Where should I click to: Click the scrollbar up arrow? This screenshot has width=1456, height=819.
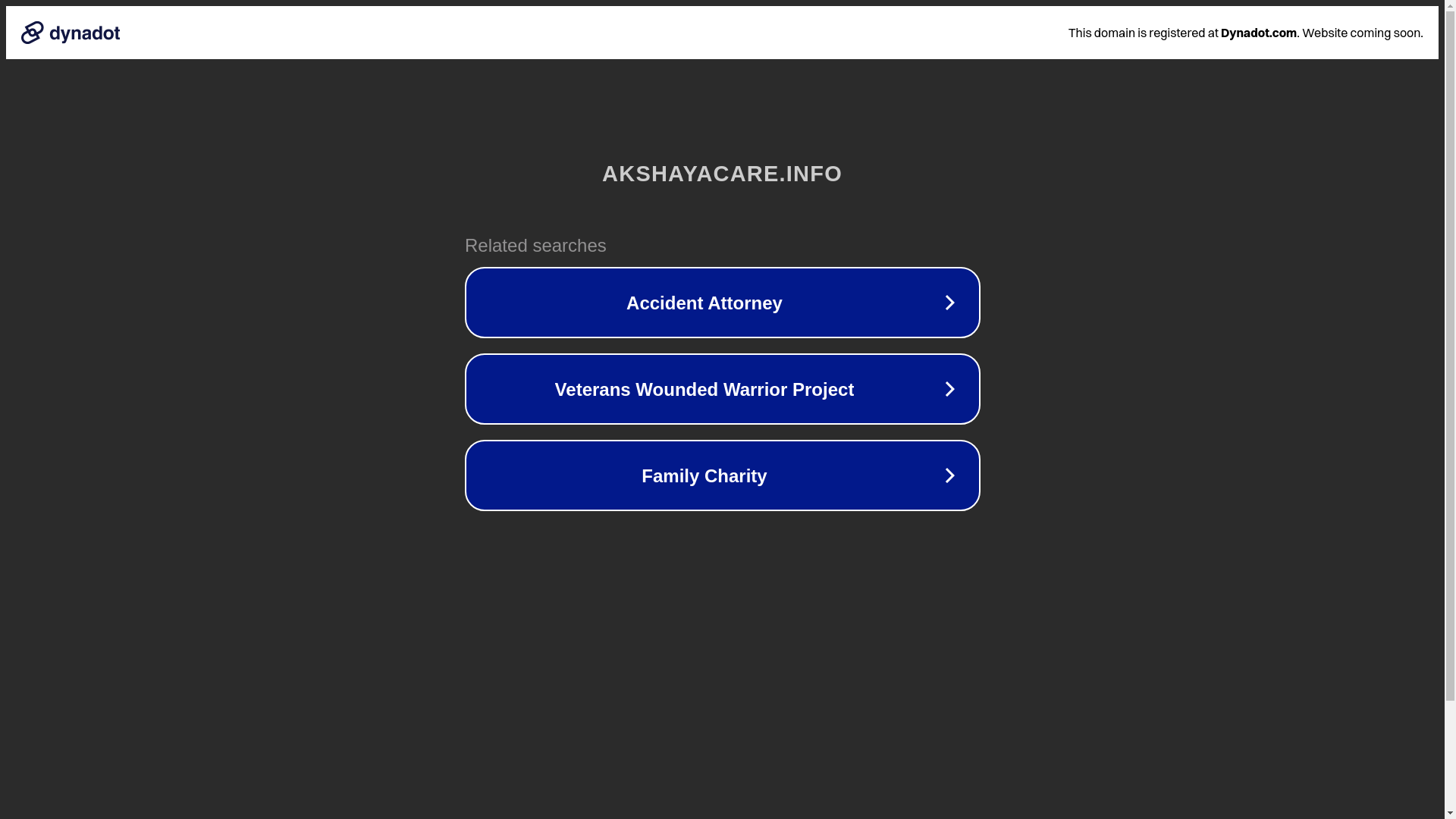point(1450,6)
